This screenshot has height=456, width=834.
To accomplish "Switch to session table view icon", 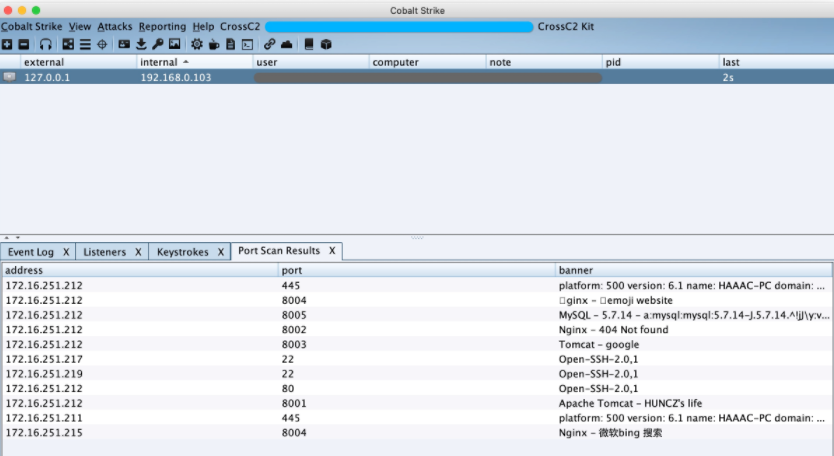I will coord(85,44).
